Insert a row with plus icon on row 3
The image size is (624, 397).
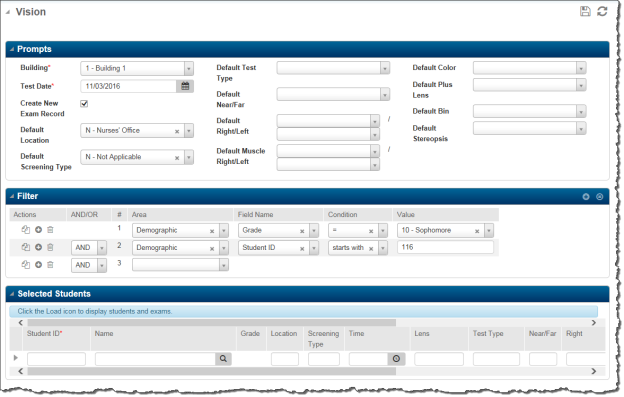pyautogui.click(x=38, y=265)
